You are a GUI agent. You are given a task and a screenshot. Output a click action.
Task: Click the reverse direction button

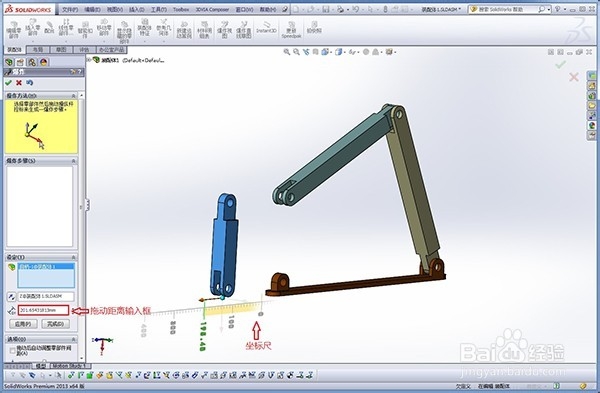(x=11, y=297)
